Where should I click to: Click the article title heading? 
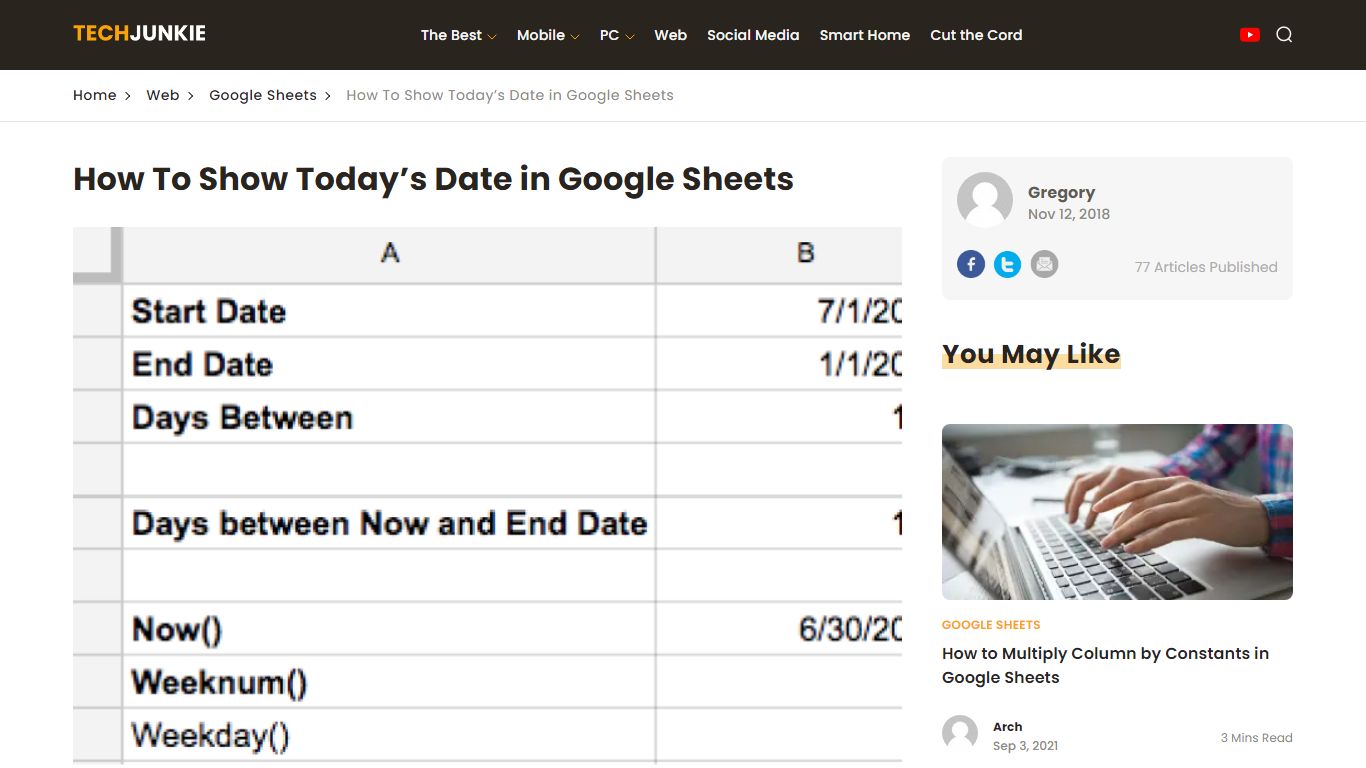click(433, 179)
